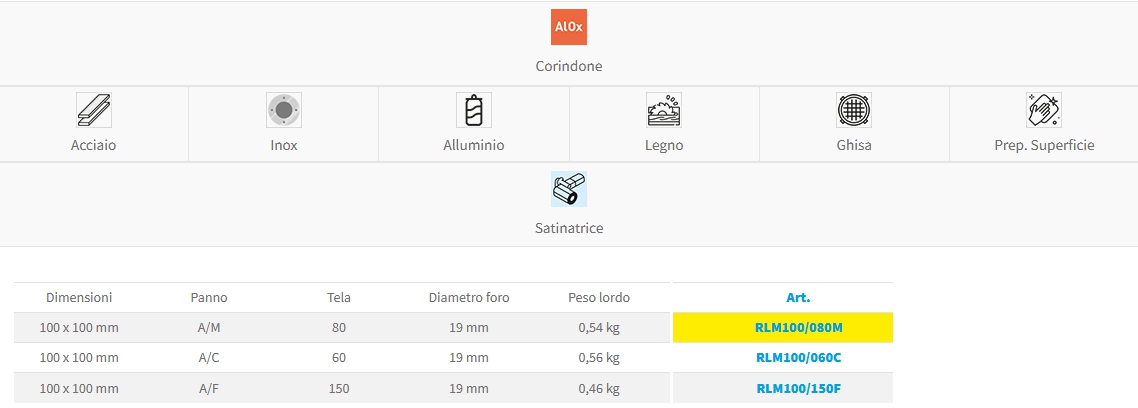Screen dimensions: 1138x408
Task: Click the Peso lordo column header
Action: (x=599, y=297)
